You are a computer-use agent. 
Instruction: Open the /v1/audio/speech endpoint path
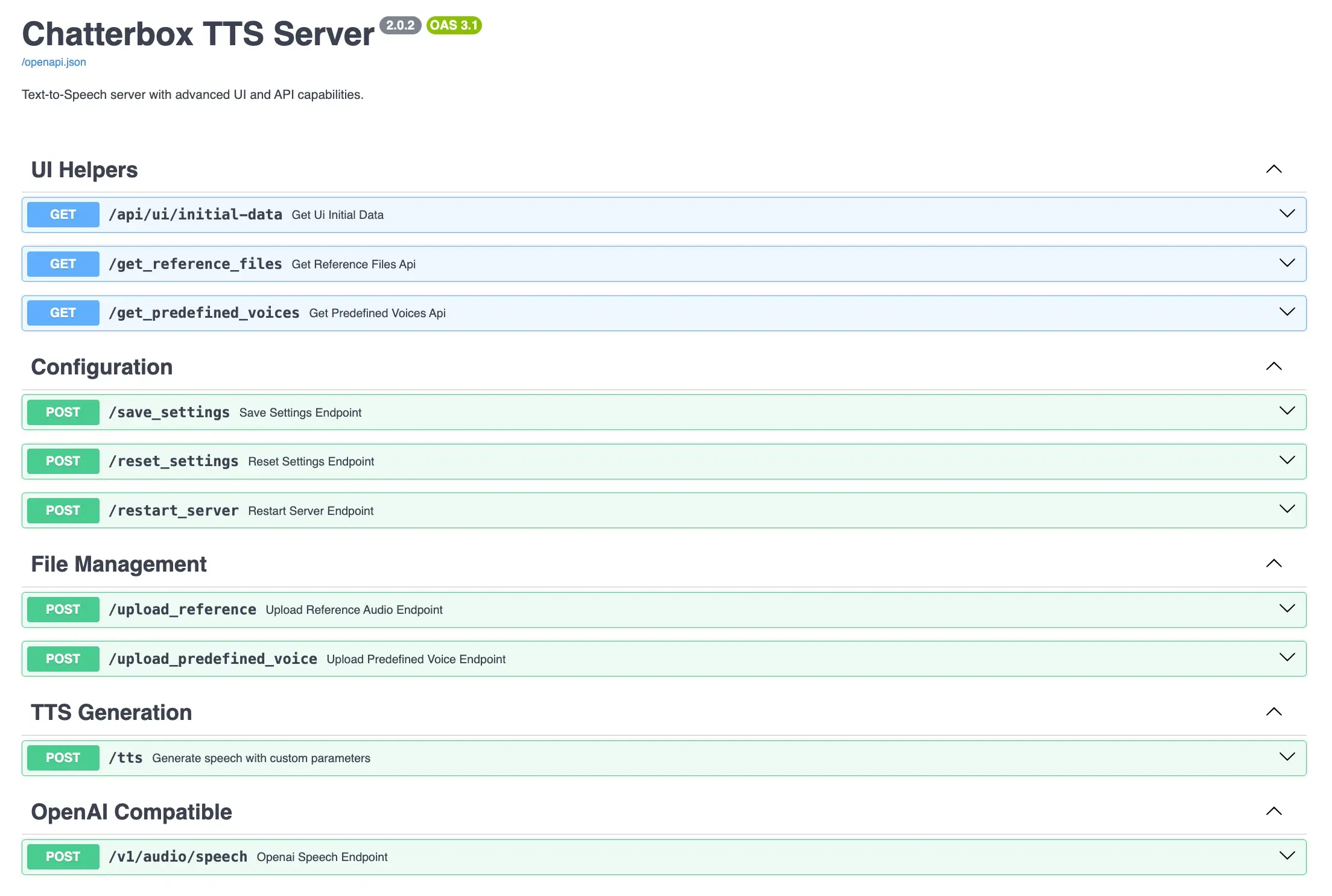click(177, 857)
